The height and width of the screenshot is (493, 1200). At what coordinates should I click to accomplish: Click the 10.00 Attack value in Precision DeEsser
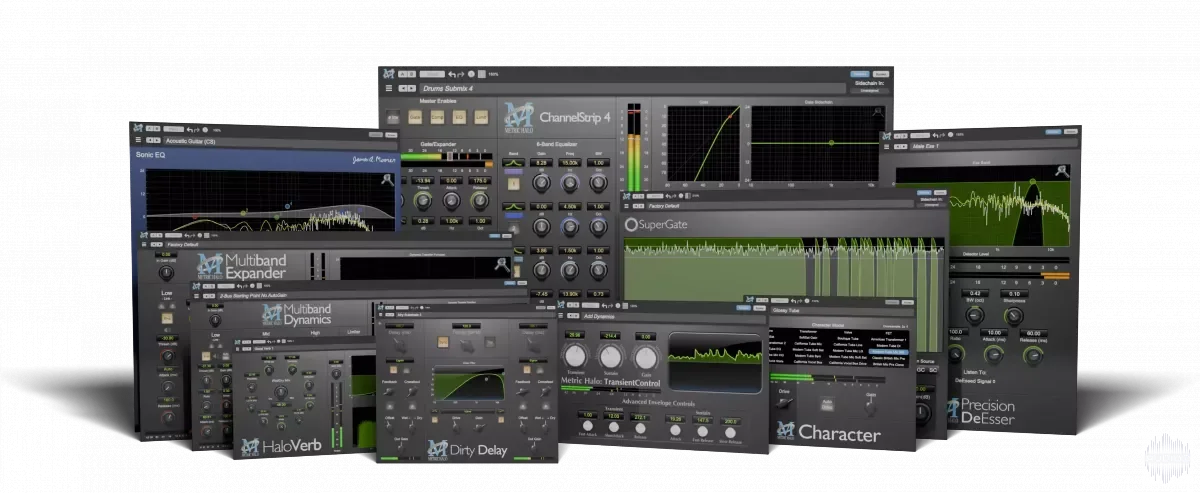pyautogui.click(x=994, y=333)
